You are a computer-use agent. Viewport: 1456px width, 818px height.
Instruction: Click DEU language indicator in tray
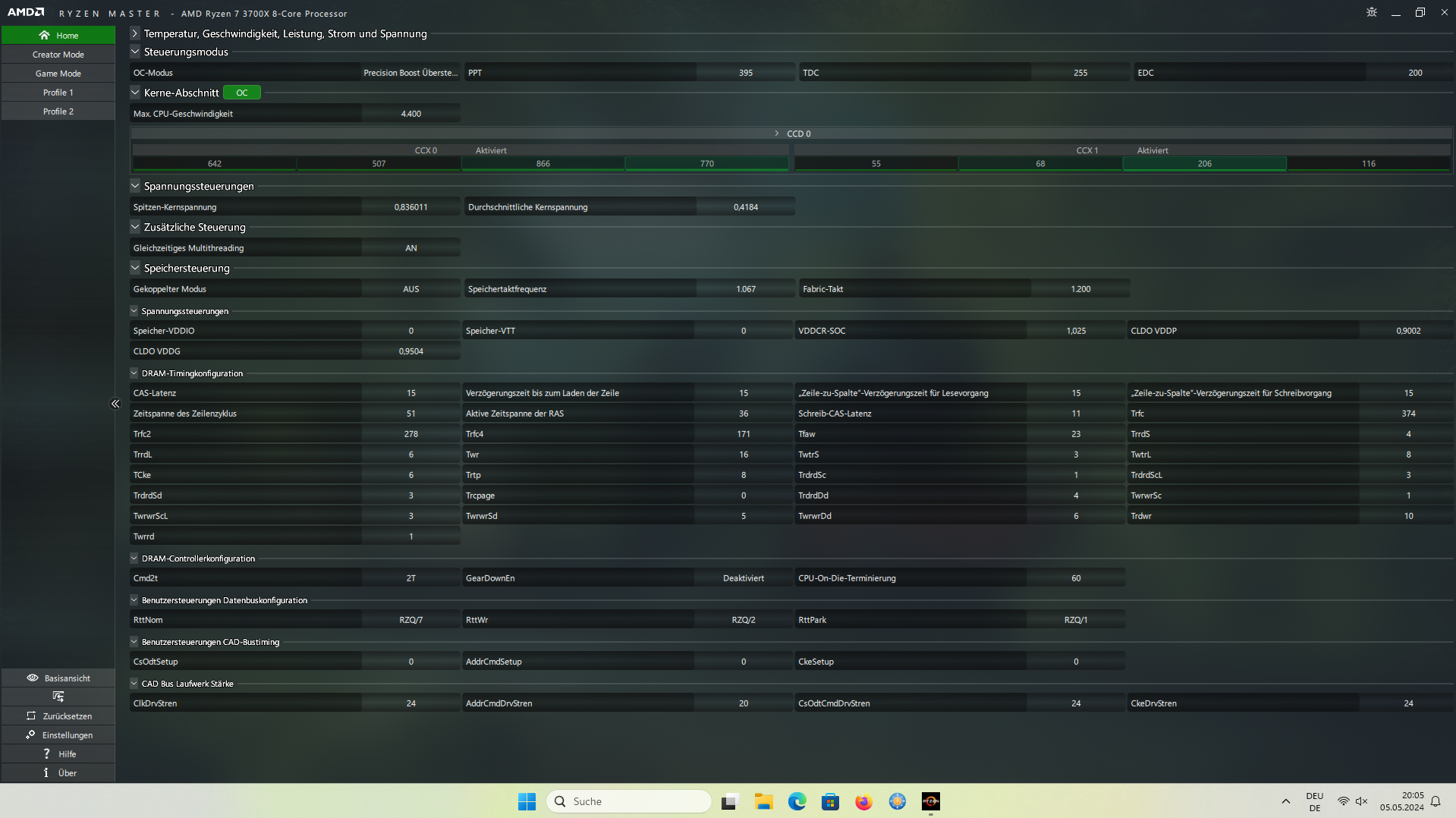click(1315, 801)
